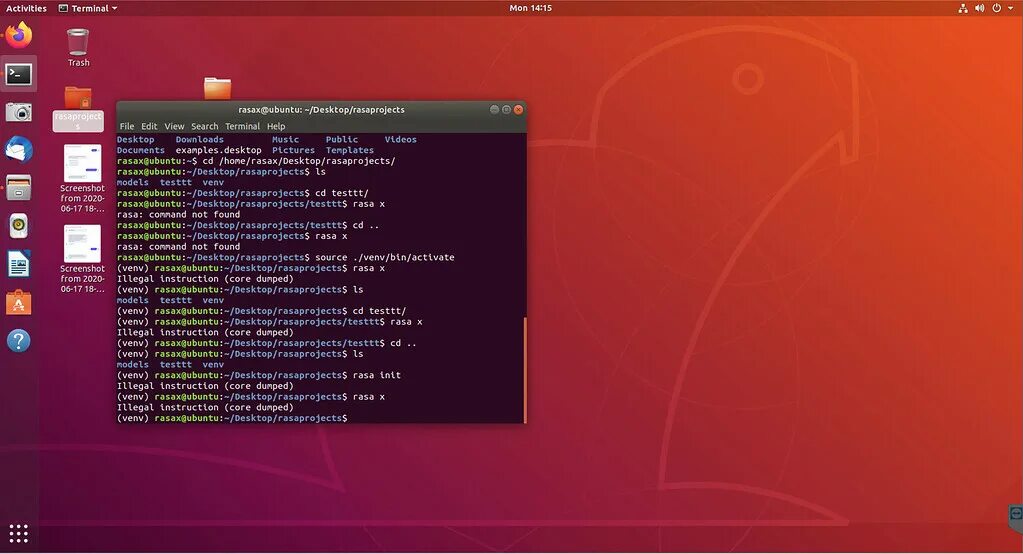Viewport: 1023px width, 554px height.
Task: Open LibreOffice Writer from the dock
Action: coord(19,264)
